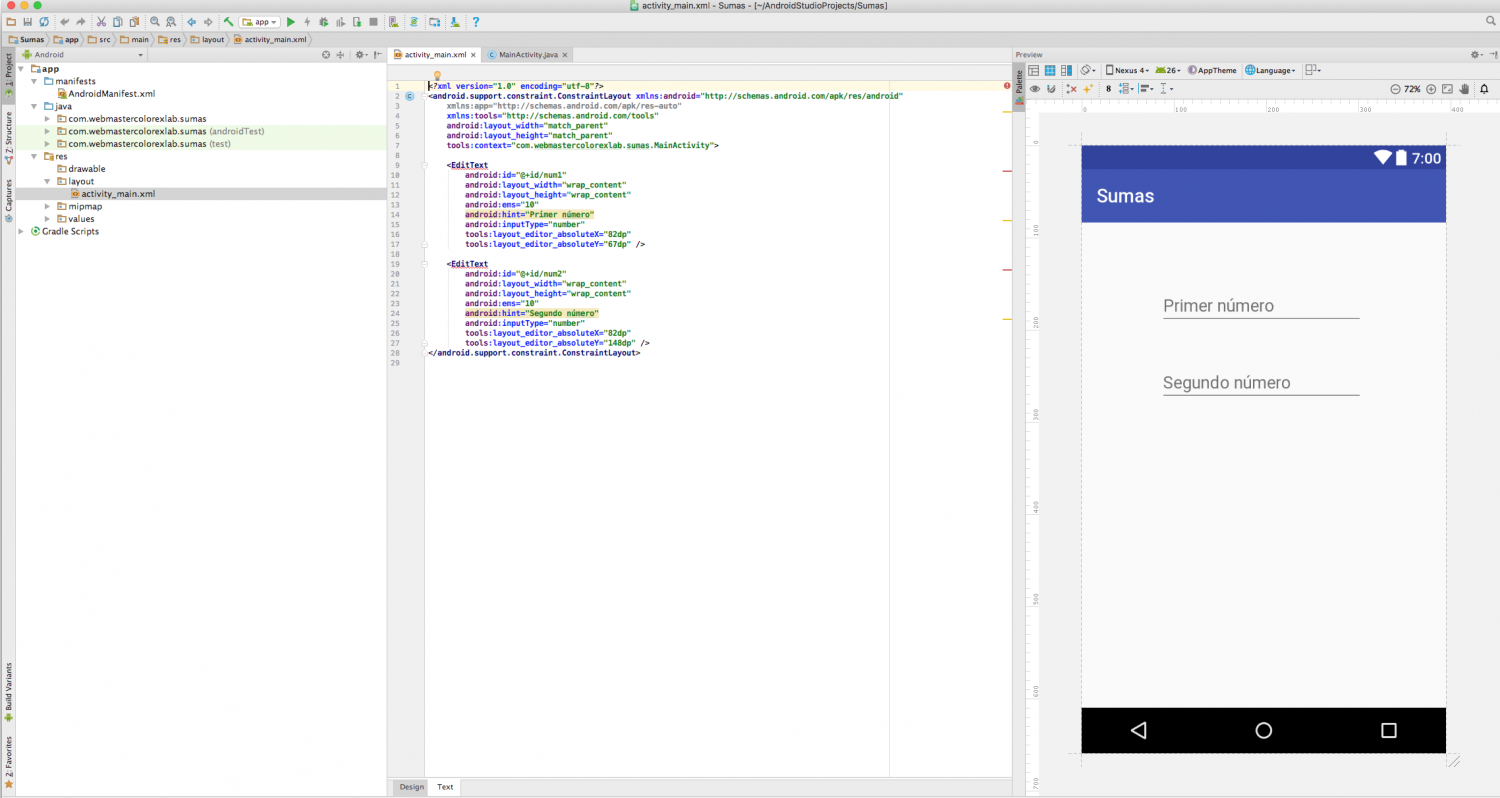Zoom out the preview with minus
The image size is (1500, 798).
[1395, 88]
